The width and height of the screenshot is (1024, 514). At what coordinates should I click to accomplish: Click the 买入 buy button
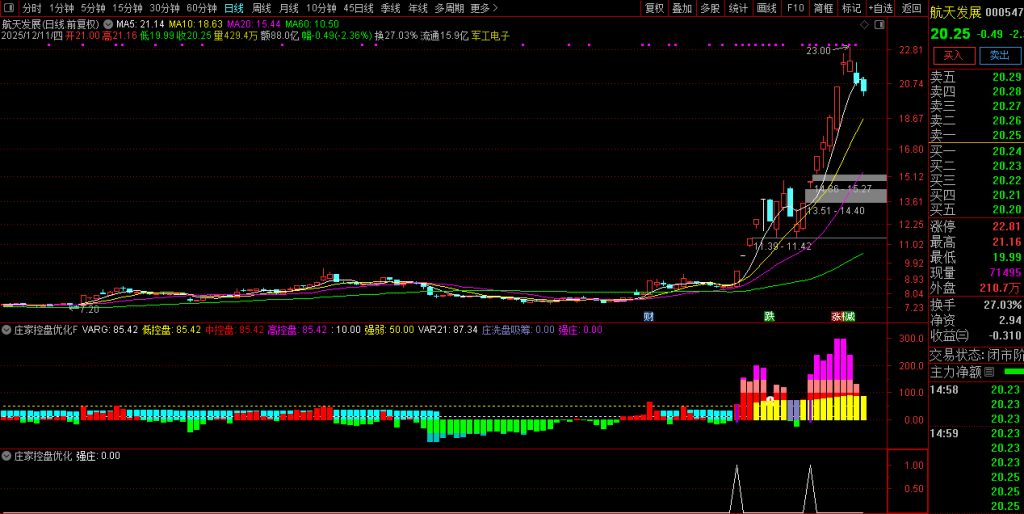[x=953, y=56]
